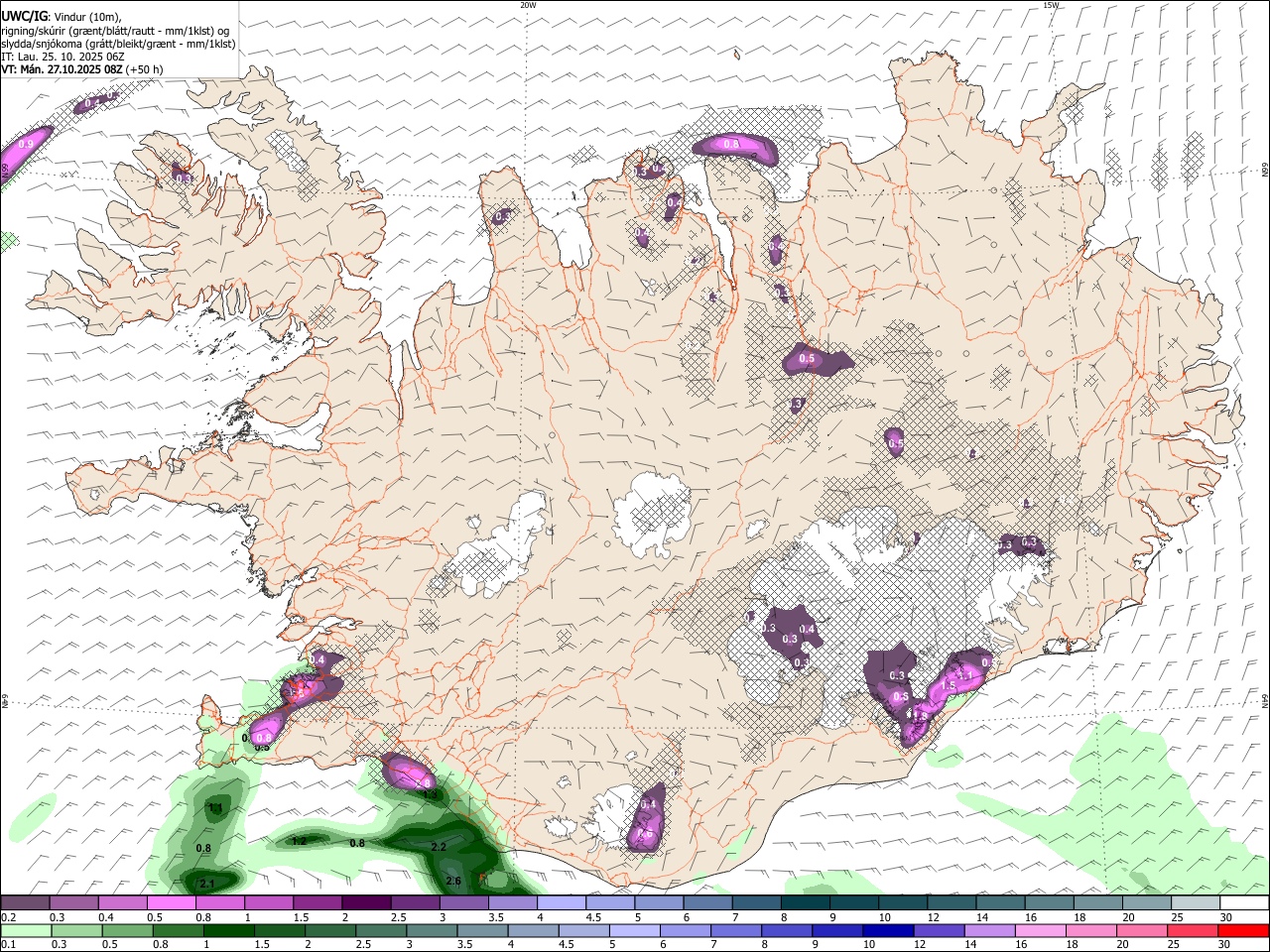Click the 20W longitude label
Image resolution: width=1270 pixels, height=952 pixels.
(x=528, y=5)
